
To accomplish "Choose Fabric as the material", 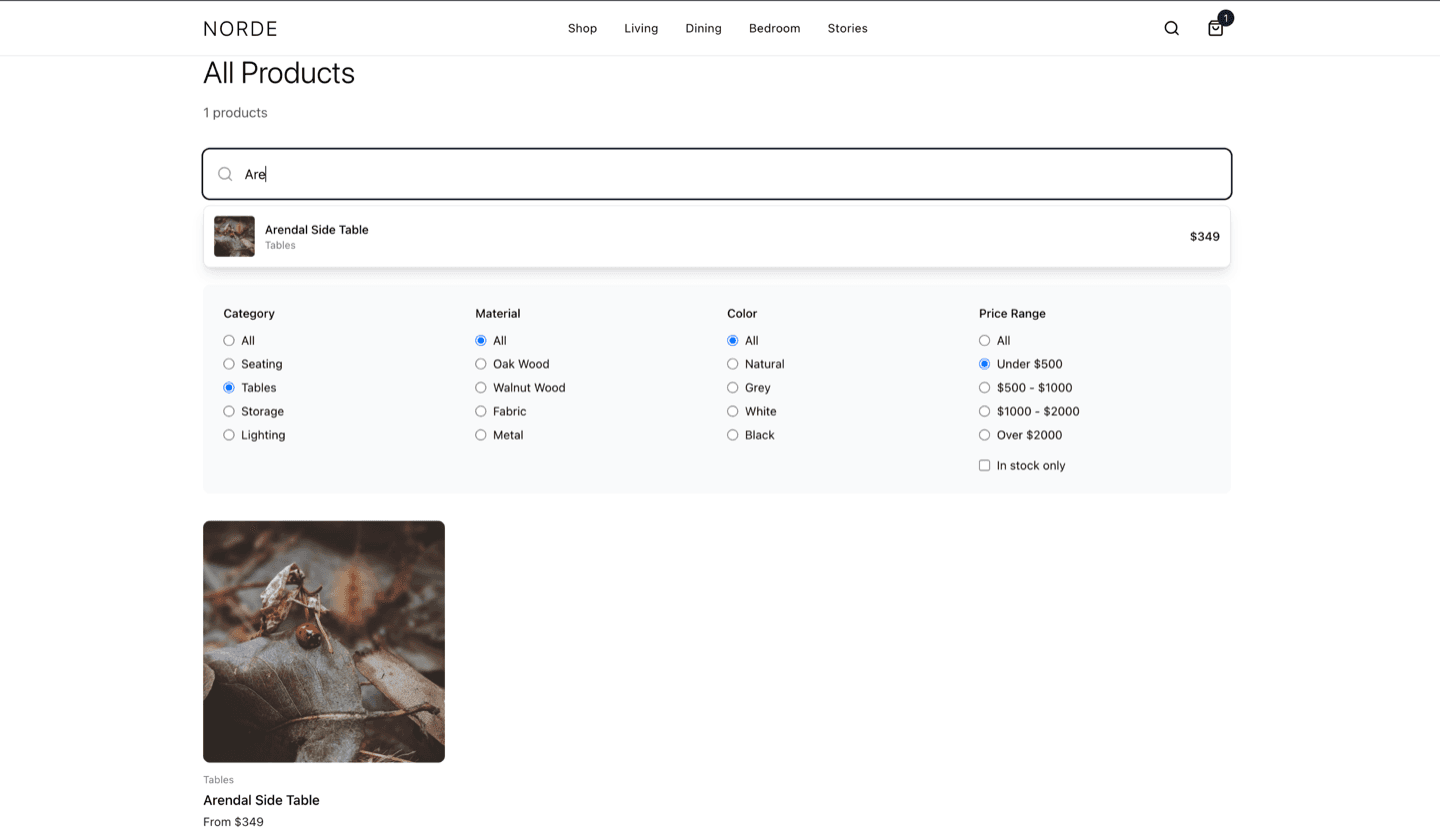I will pos(480,411).
